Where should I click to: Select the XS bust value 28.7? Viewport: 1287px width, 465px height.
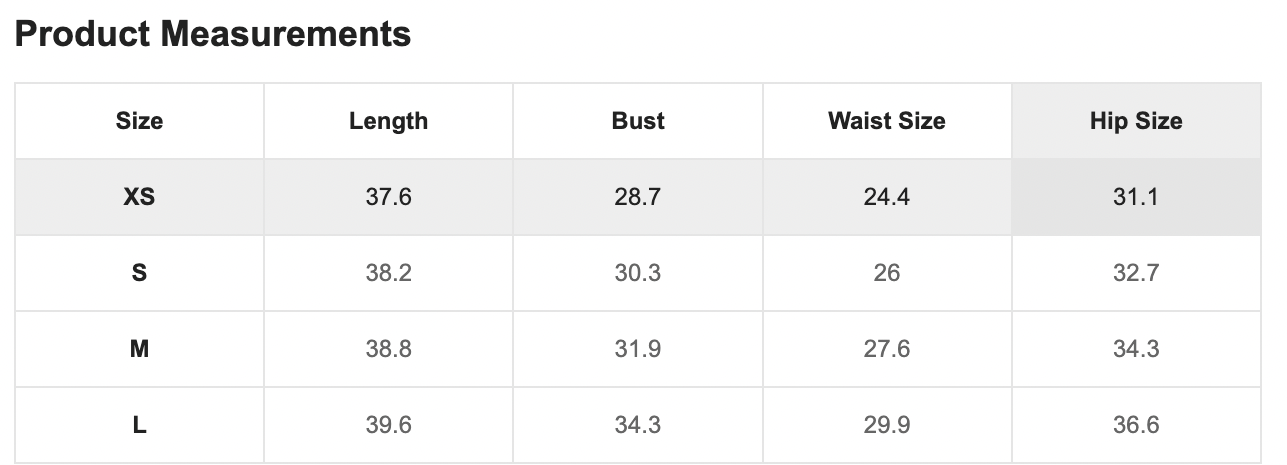coord(638,197)
